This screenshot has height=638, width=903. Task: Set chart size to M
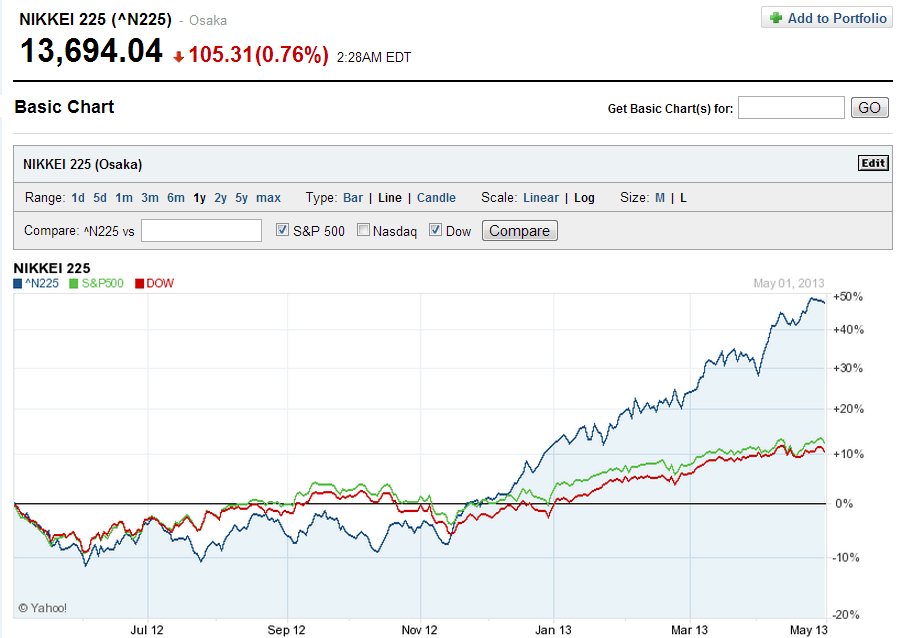tap(660, 198)
